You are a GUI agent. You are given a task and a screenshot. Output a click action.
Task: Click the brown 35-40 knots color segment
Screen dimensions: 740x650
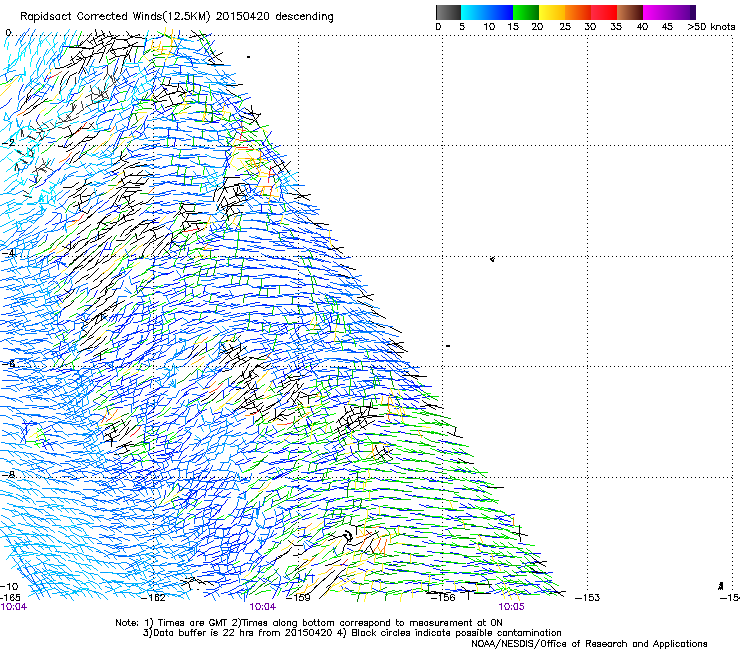coord(630,12)
